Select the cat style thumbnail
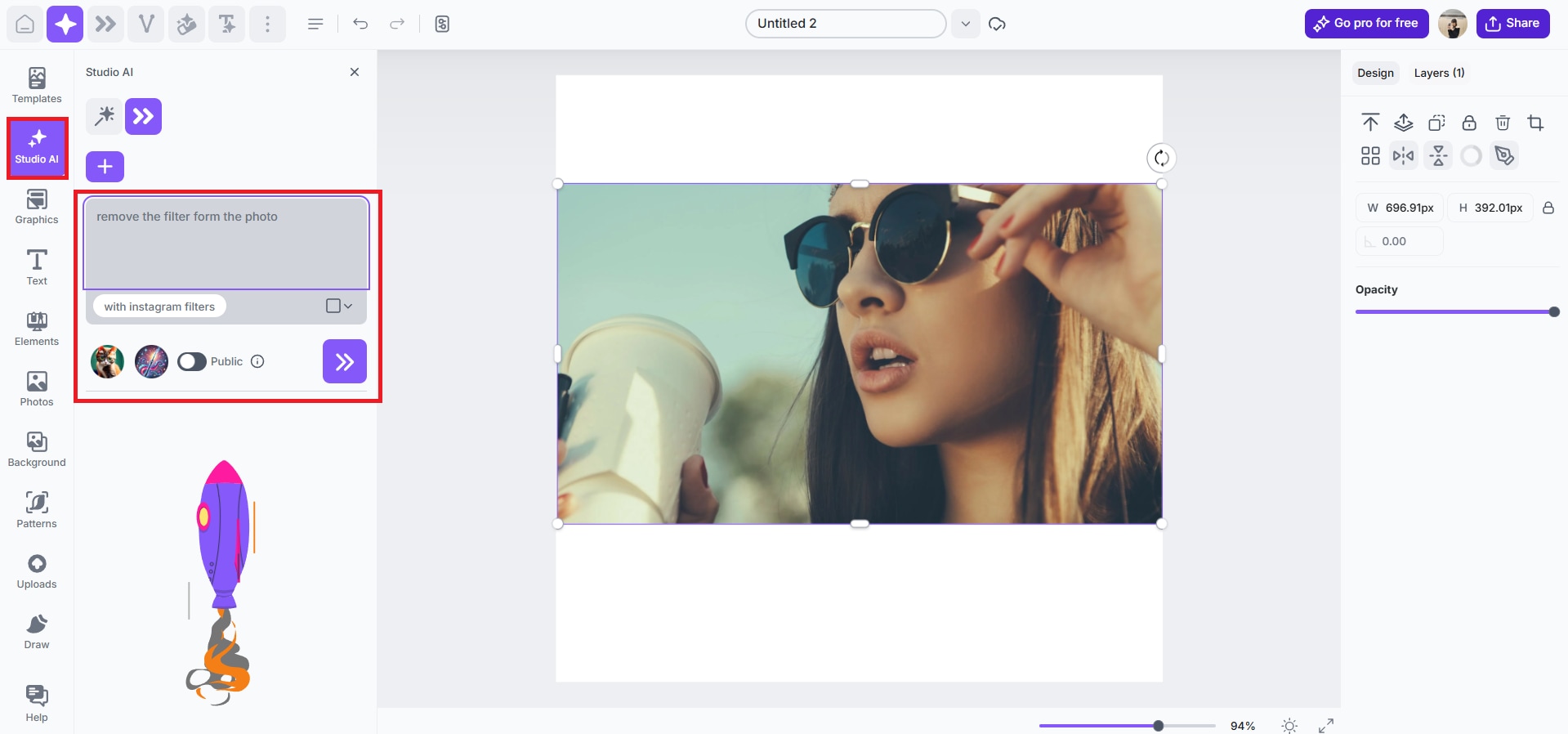Viewport: 1568px width, 734px height. tap(107, 361)
